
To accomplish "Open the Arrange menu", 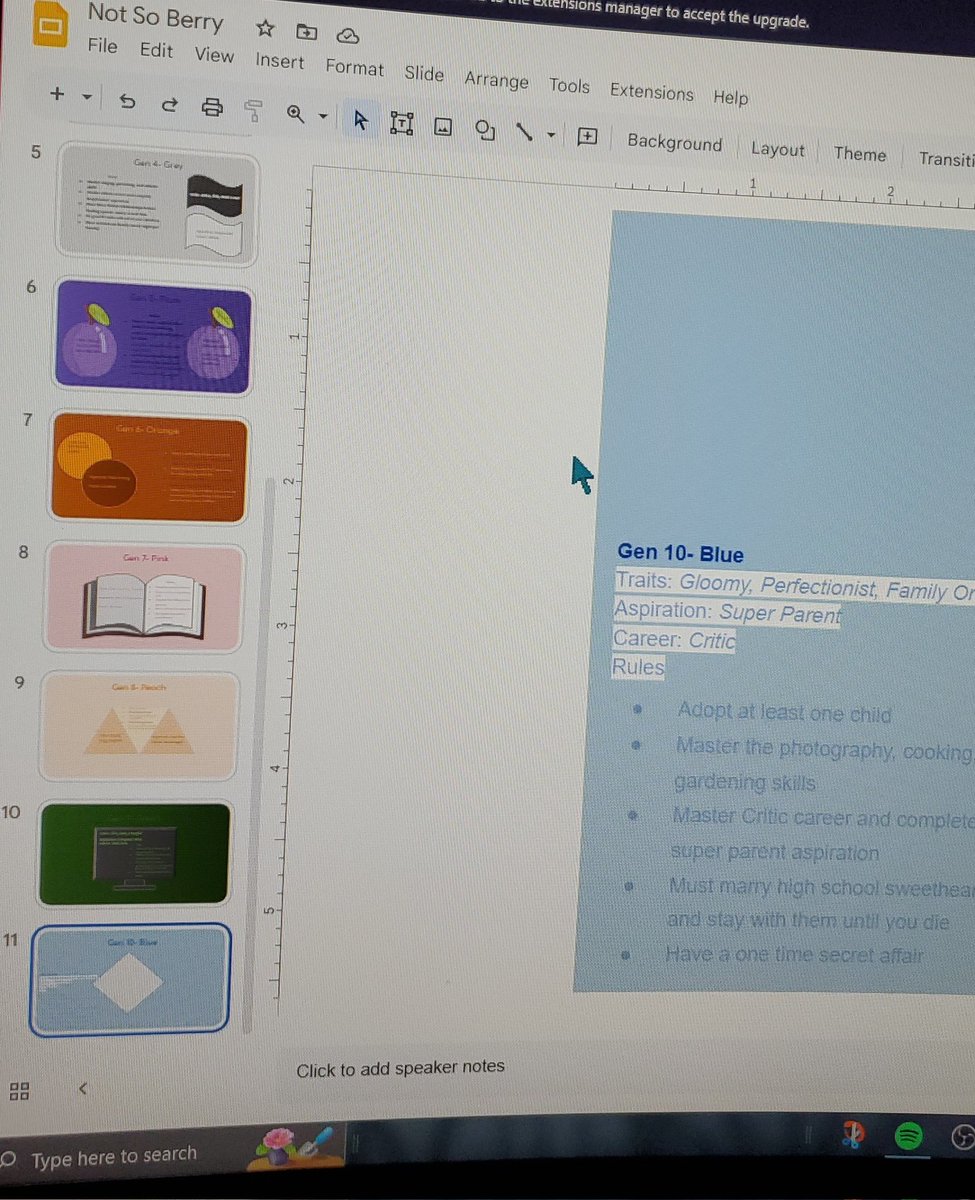I will pyautogui.click(x=496, y=80).
